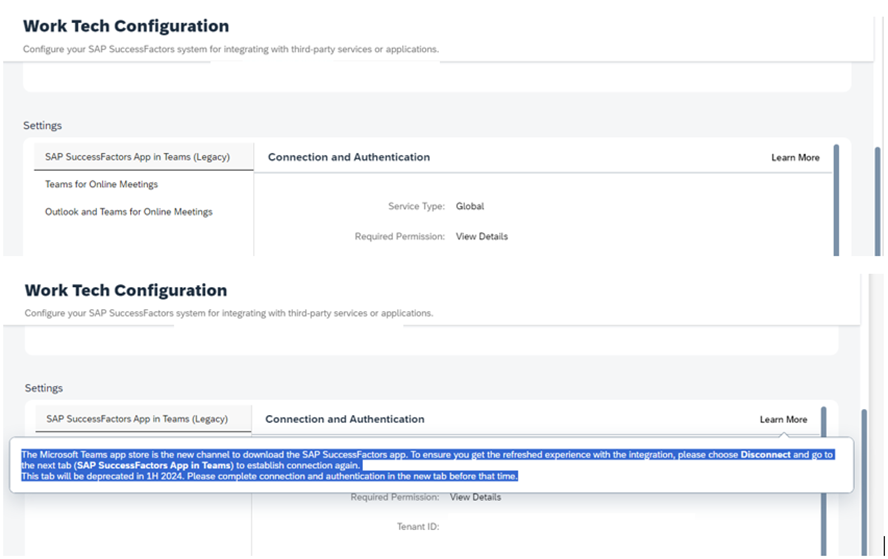The height and width of the screenshot is (559, 888).
Task: Click Learn More above the tooltip popup
Action: point(783,420)
